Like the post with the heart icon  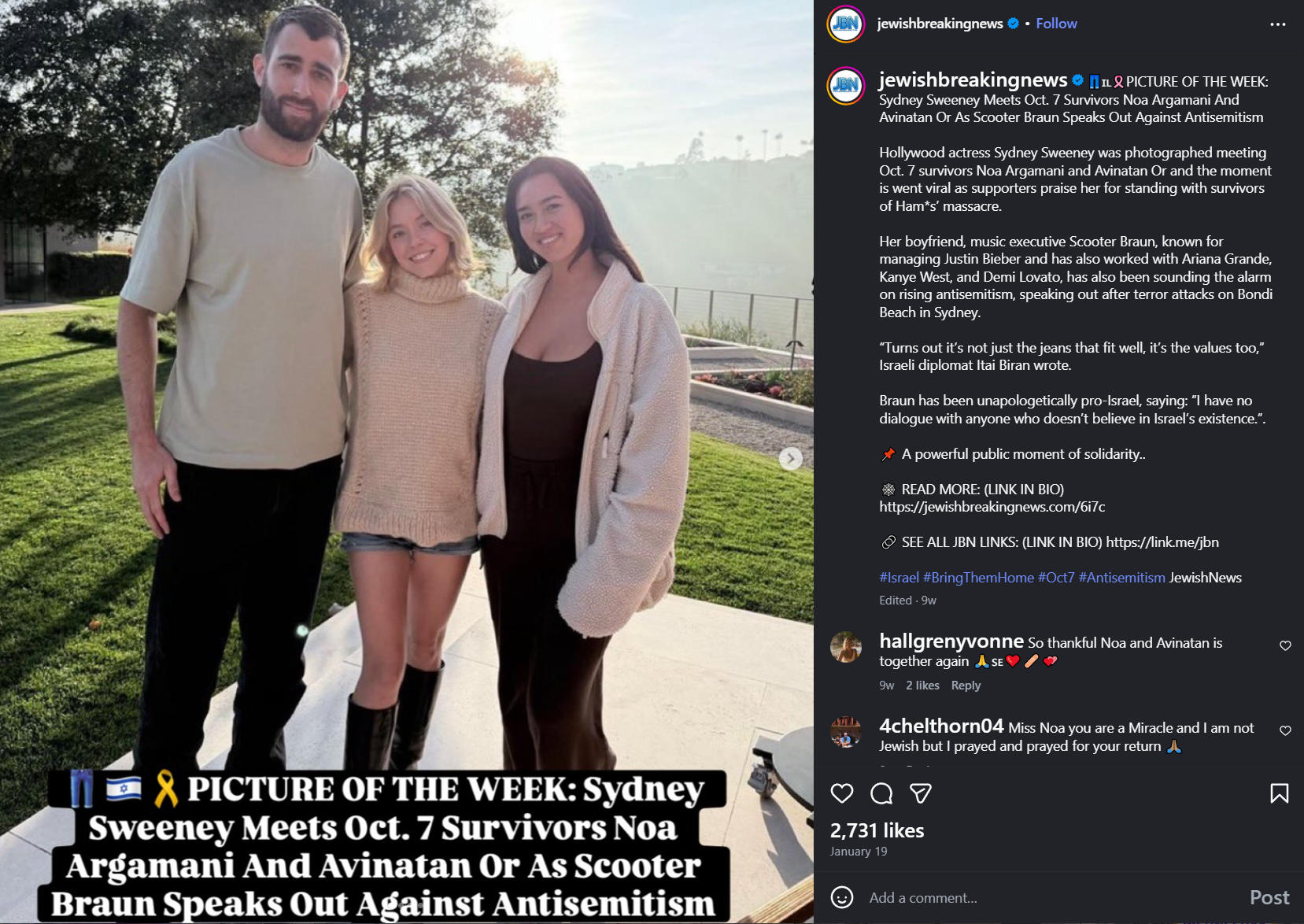842,793
